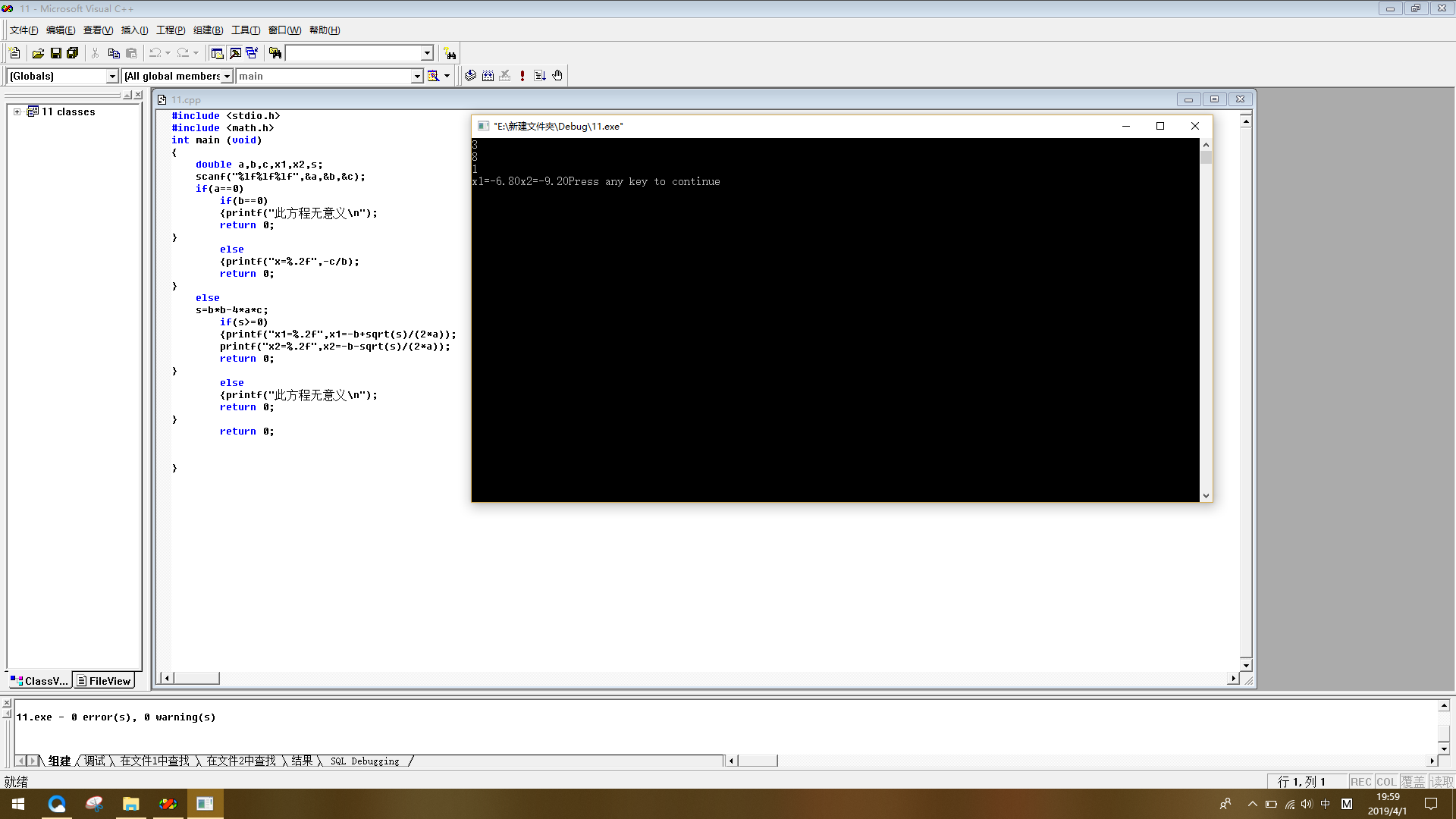Screen dimensions: 1456x819
Task: Click the Compile icon in build toolbar
Action: tap(470, 76)
